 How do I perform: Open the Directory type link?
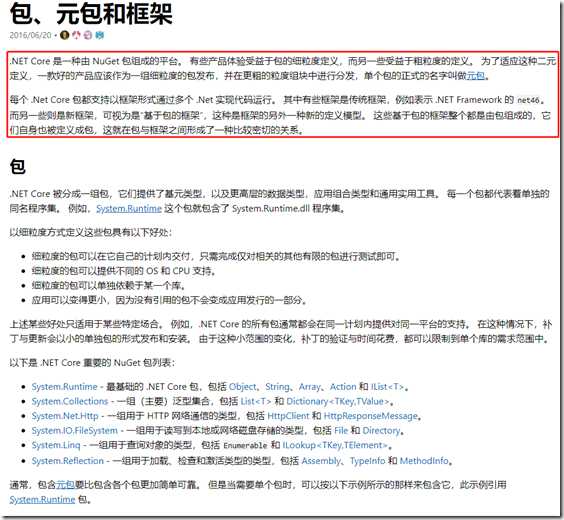click(381, 430)
